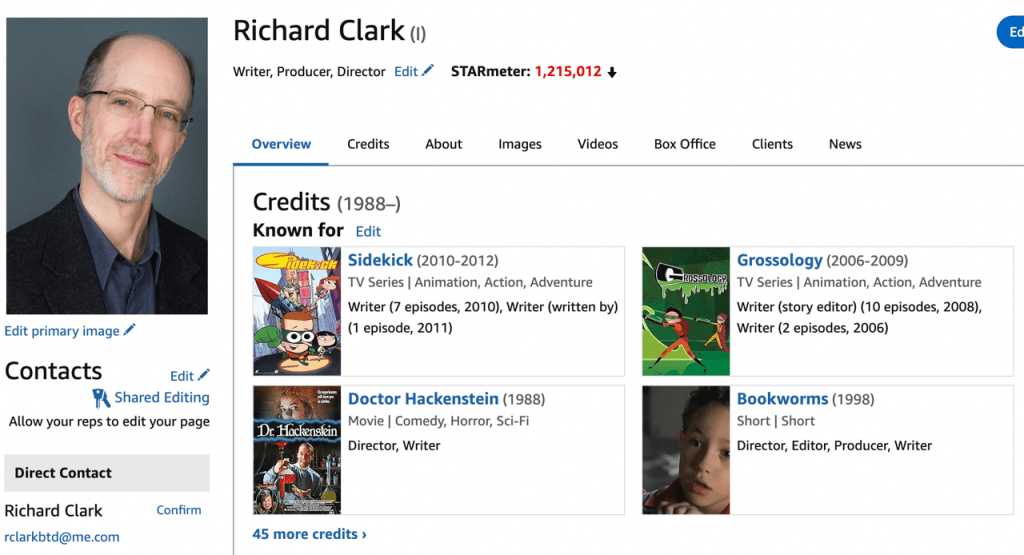Click Edit link next to Known for
The image size is (1024, 555).
coord(368,231)
